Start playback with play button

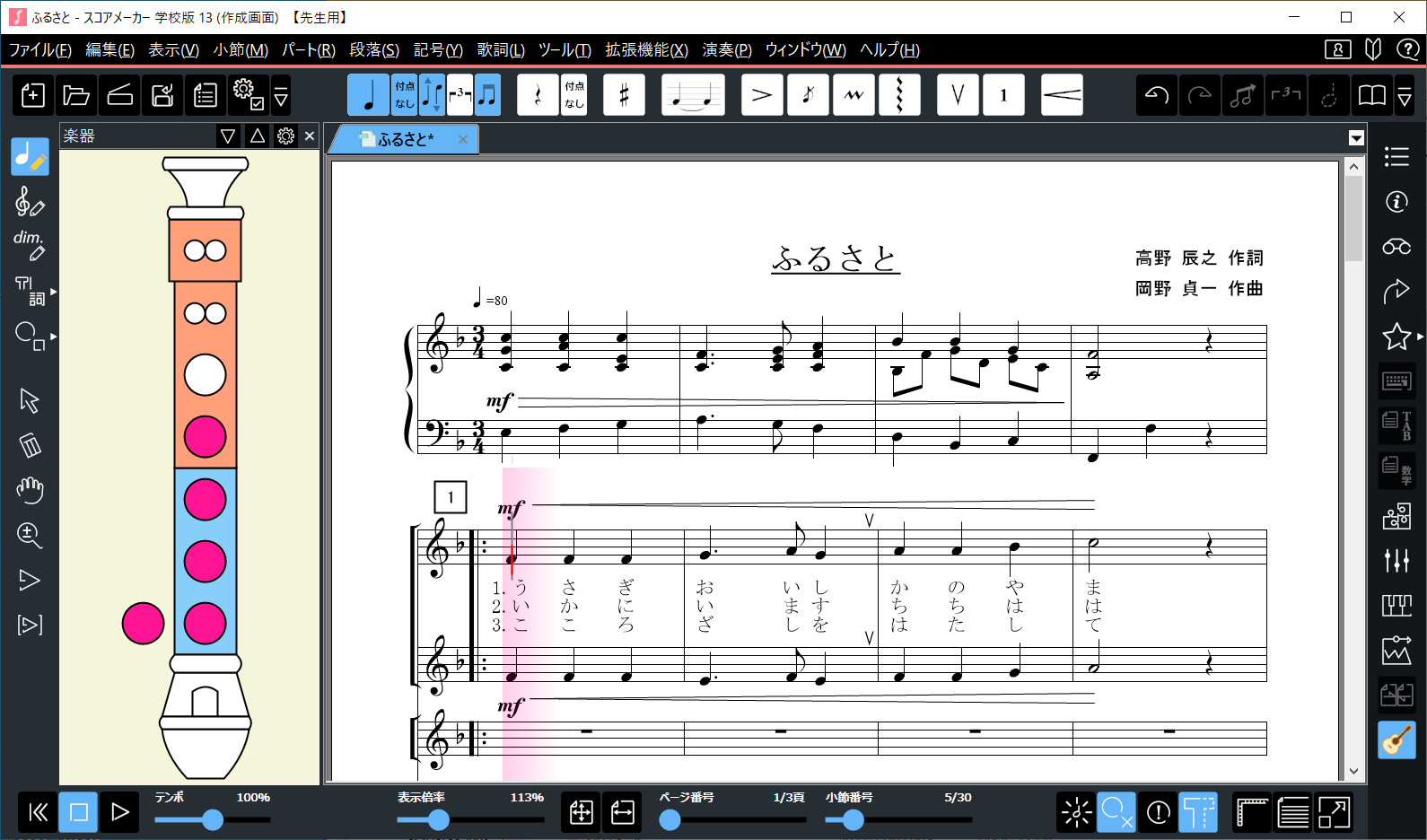pos(119,812)
